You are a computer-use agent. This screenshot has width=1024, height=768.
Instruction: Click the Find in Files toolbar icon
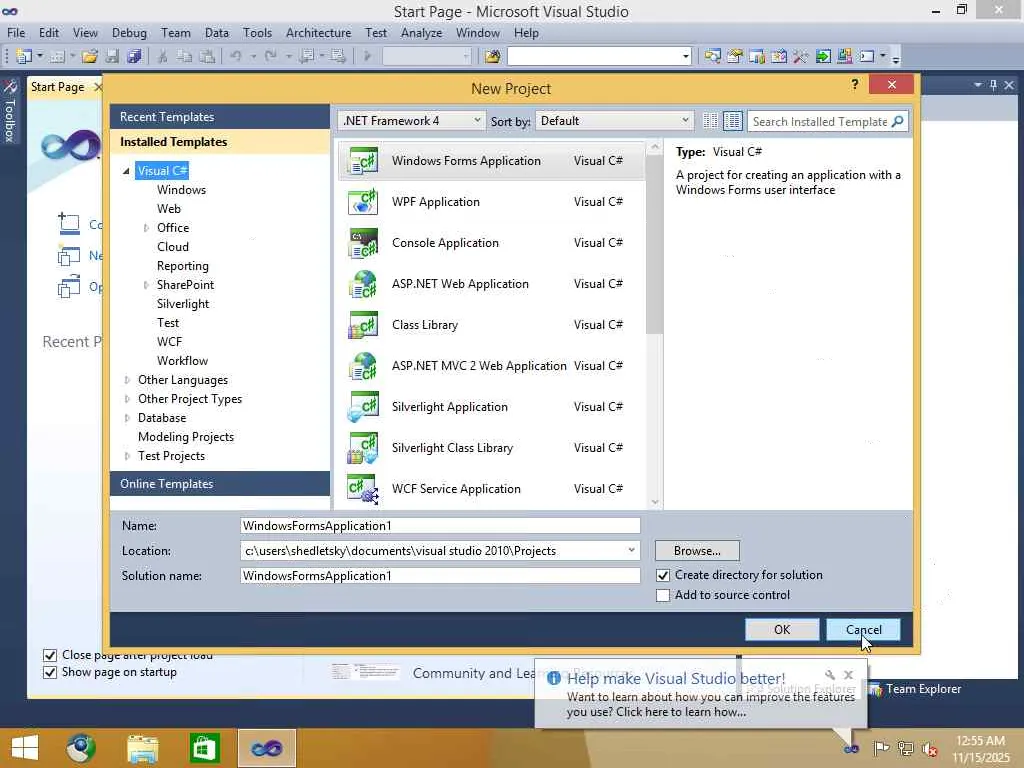(492, 56)
